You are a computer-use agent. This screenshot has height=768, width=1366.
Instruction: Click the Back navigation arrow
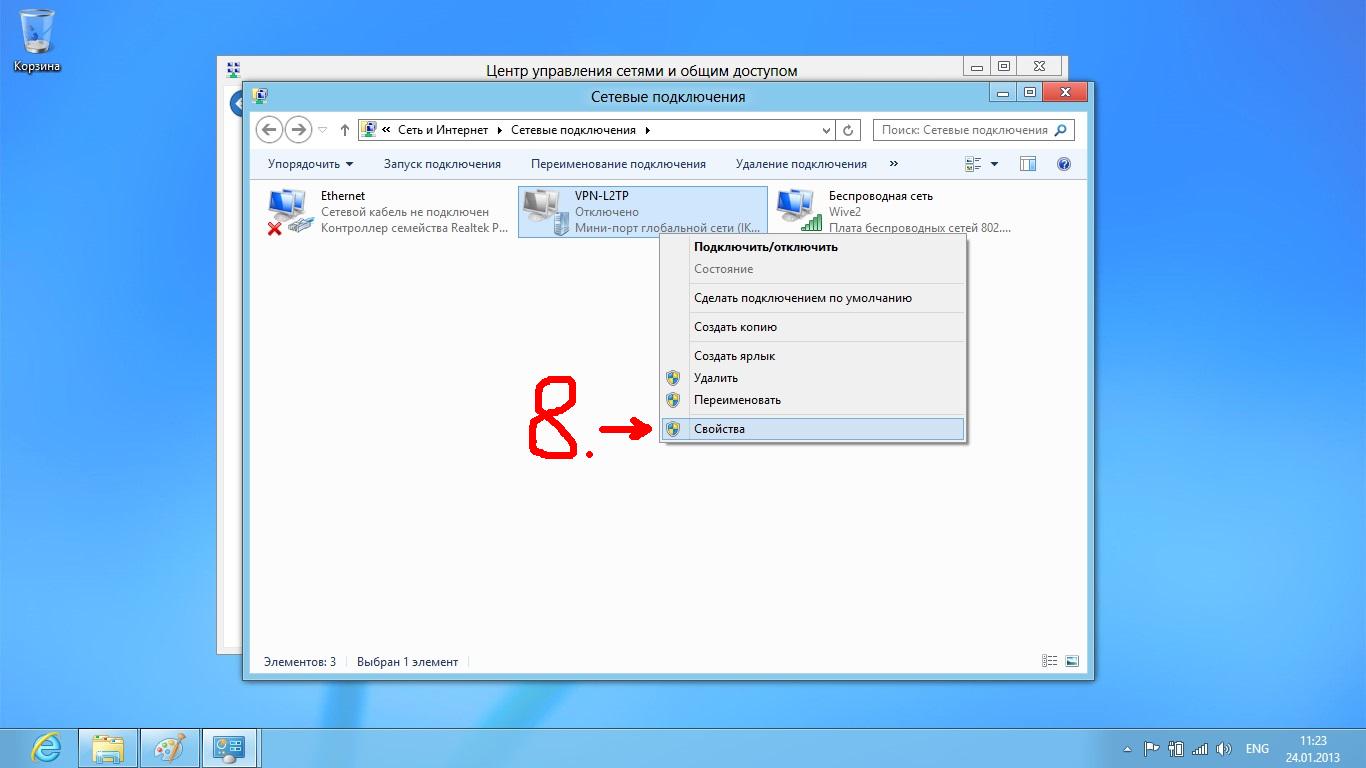pyautogui.click(x=269, y=130)
